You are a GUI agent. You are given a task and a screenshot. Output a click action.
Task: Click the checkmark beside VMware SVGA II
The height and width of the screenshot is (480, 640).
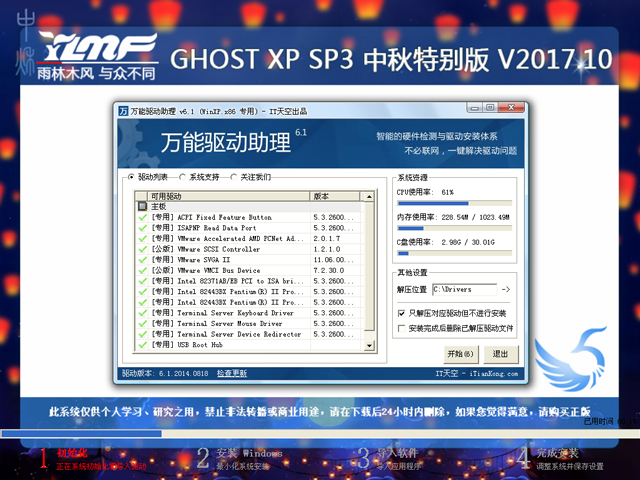point(143,259)
